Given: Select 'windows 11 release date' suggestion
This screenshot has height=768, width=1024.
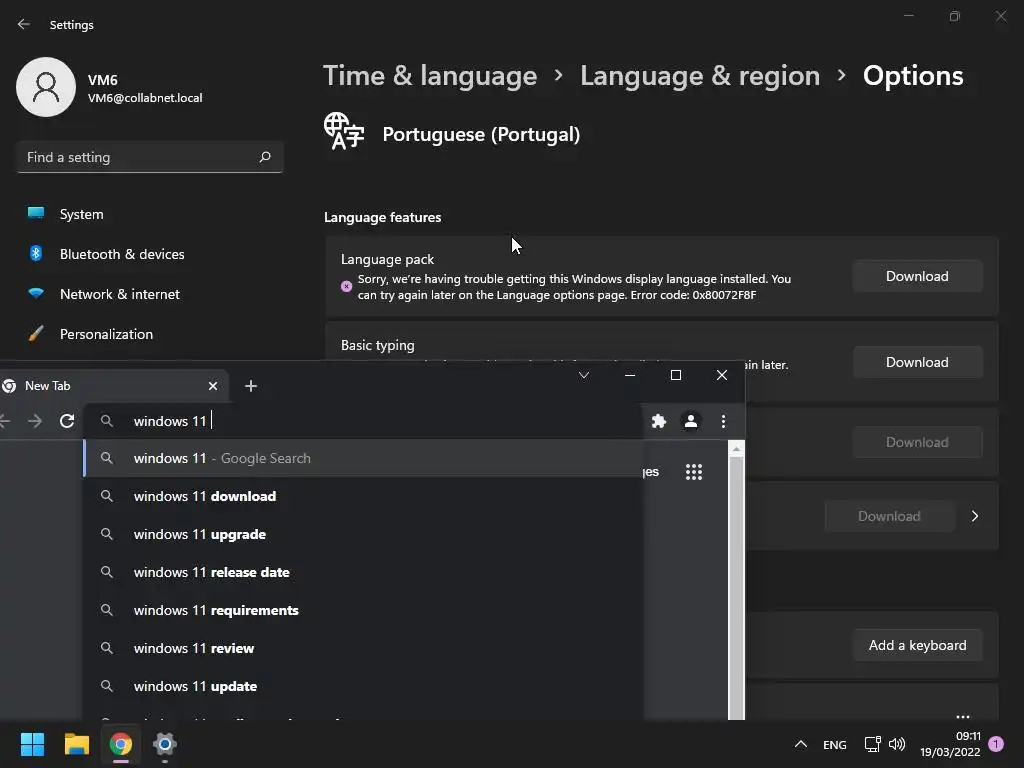Looking at the screenshot, I should (x=363, y=572).
